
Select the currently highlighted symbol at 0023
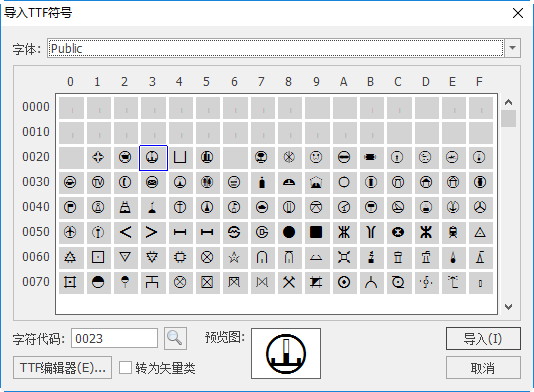(153, 158)
